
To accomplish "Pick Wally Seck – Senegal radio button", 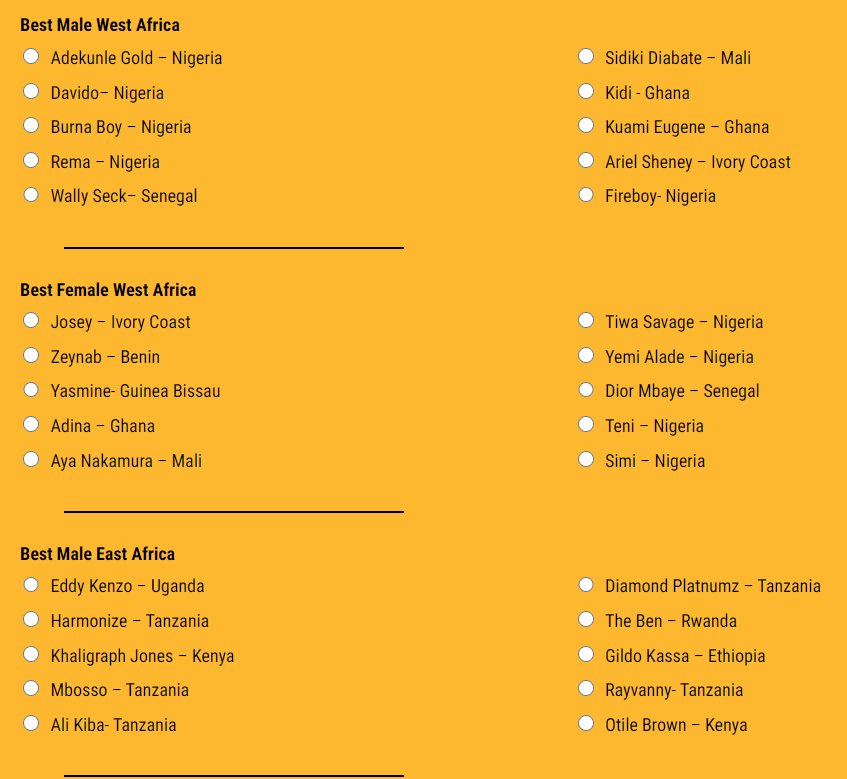I will coord(31,195).
